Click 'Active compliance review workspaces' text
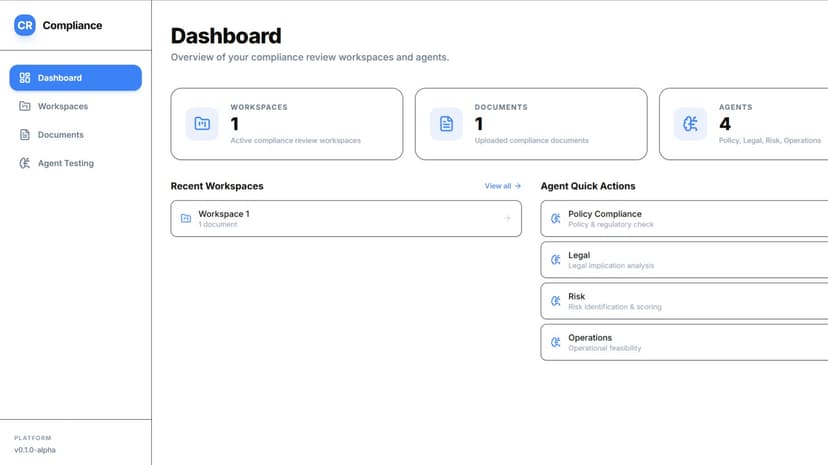 pyautogui.click(x=296, y=140)
